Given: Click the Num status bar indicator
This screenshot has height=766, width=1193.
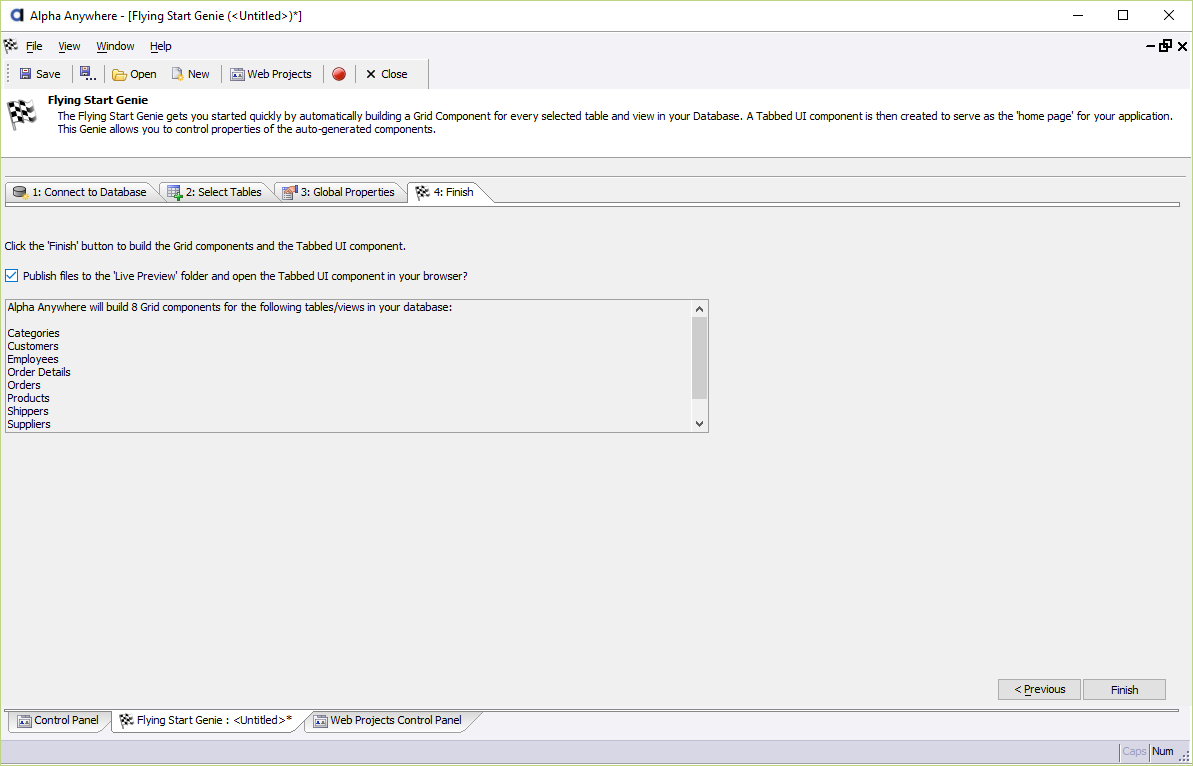Looking at the screenshot, I should 1163,752.
